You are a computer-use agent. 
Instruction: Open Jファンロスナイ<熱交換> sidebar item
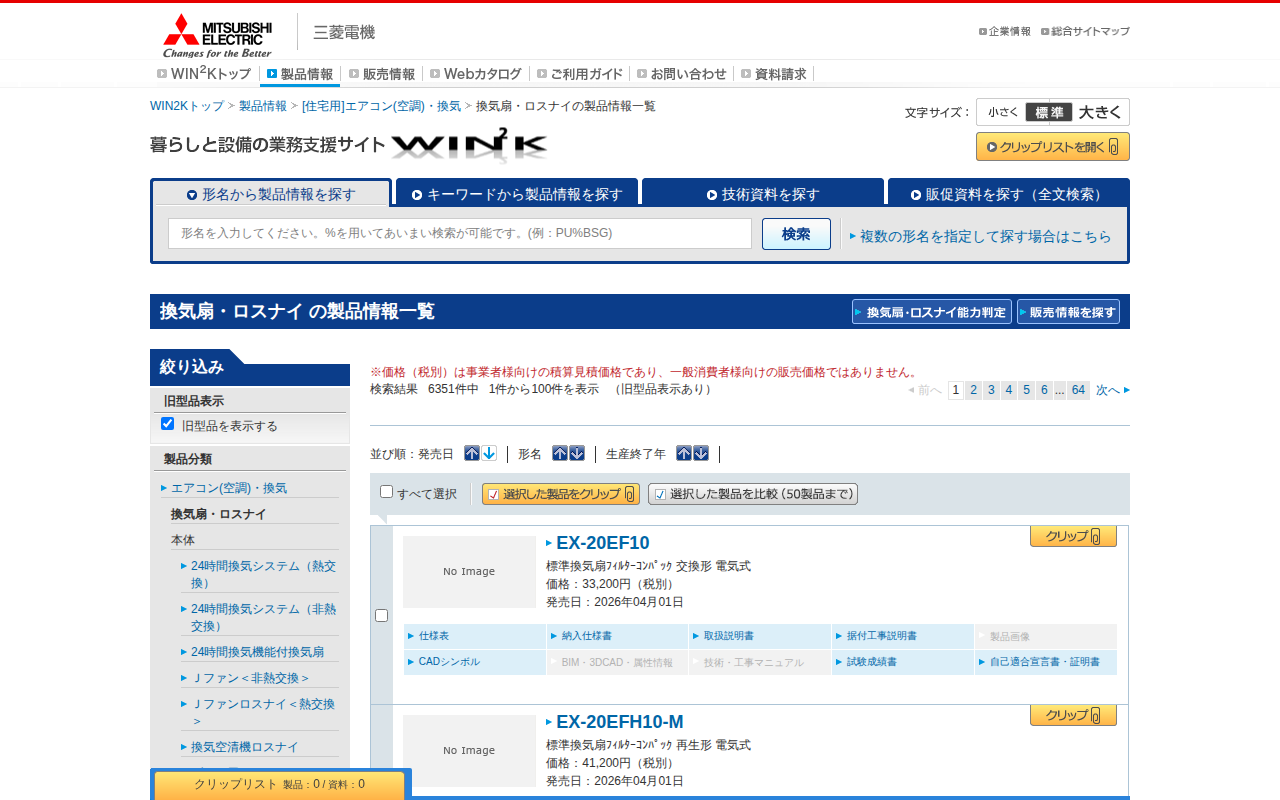(x=263, y=712)
